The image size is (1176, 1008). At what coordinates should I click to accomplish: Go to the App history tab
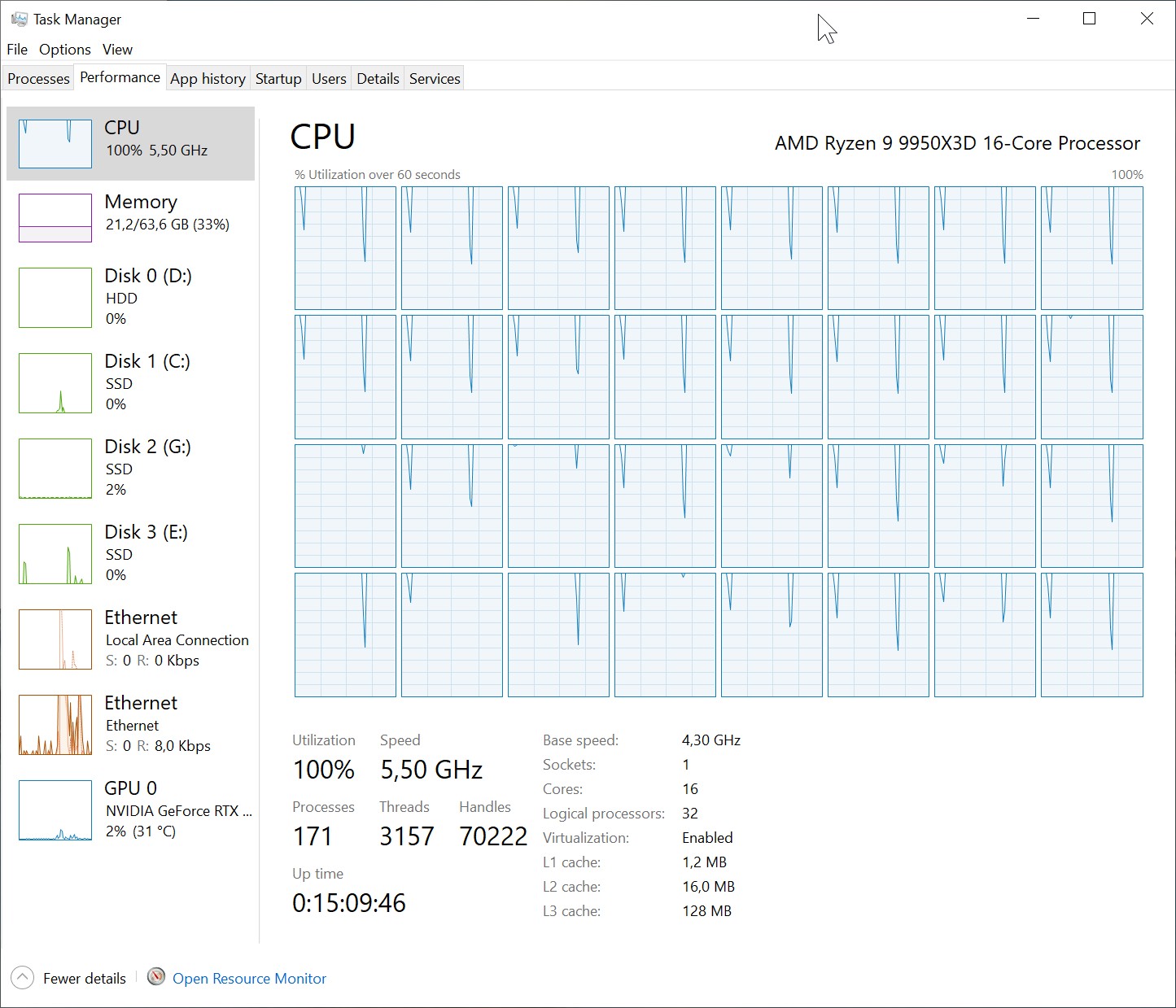[208, 79]
